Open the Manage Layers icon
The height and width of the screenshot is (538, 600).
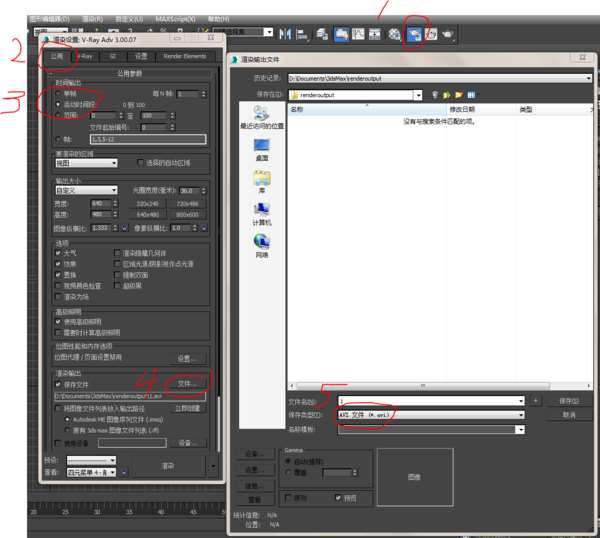[x=322, y=34]
